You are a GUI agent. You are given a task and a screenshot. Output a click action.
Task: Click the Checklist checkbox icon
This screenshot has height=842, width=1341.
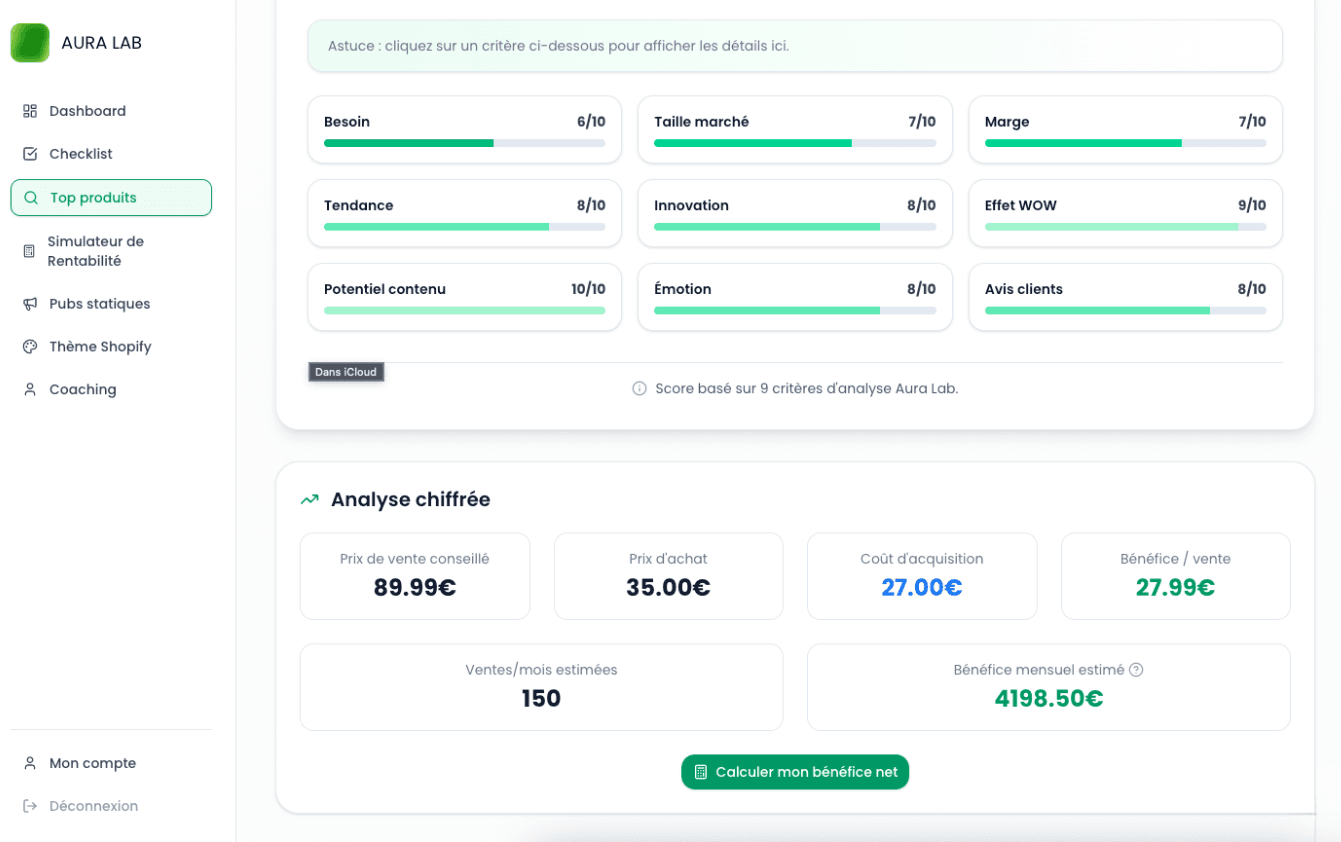30,154
